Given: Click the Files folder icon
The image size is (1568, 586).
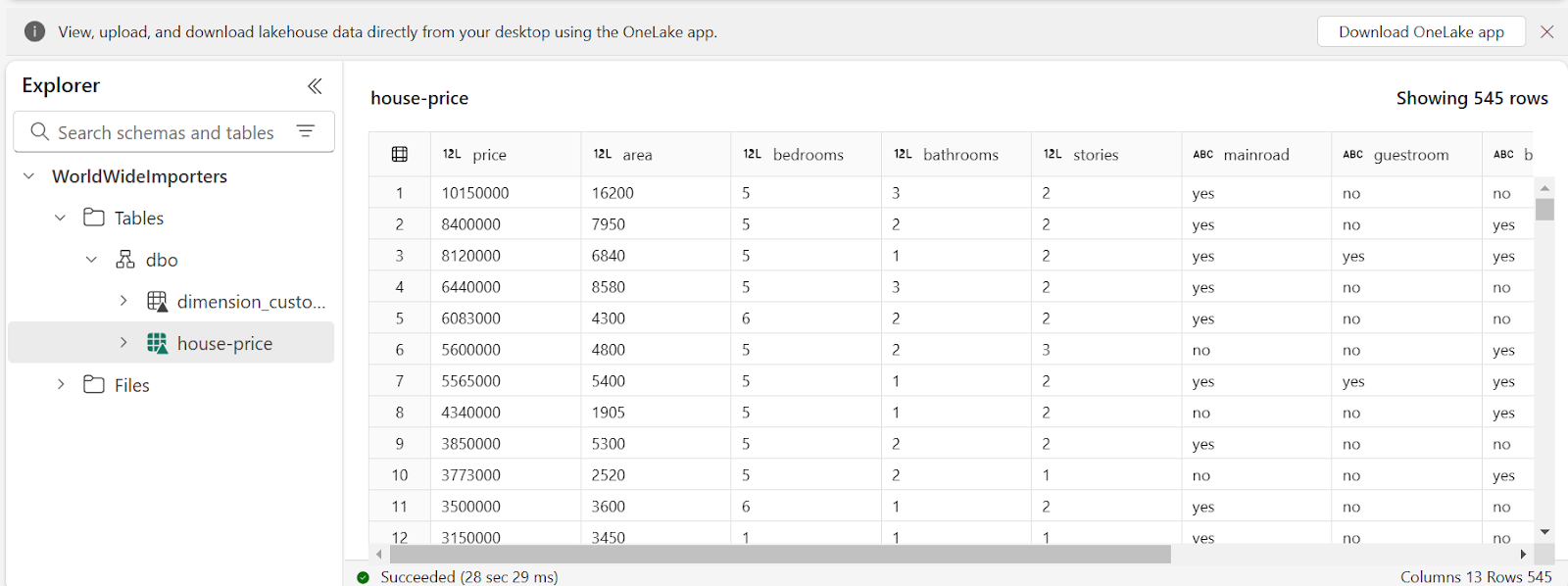Looking at the screenshot, I should click(94, 384).
